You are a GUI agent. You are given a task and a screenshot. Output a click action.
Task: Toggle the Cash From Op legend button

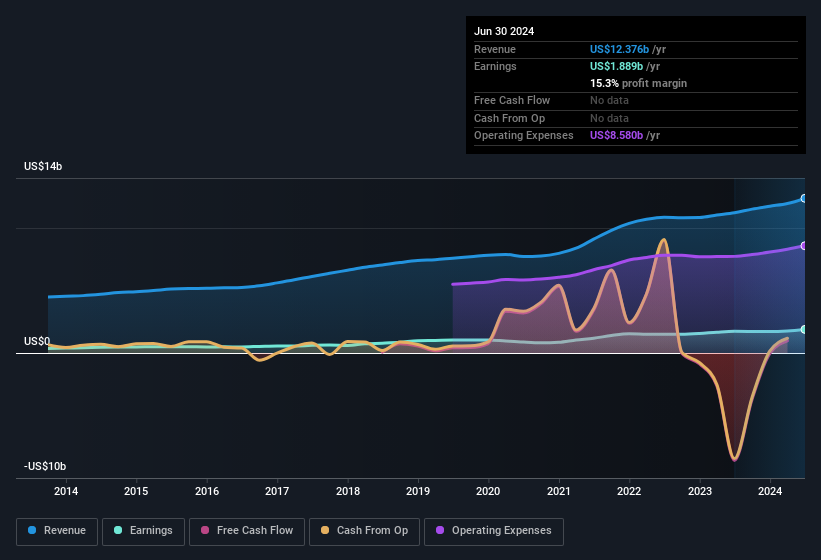pyautogui.click(x=364, y=531)
